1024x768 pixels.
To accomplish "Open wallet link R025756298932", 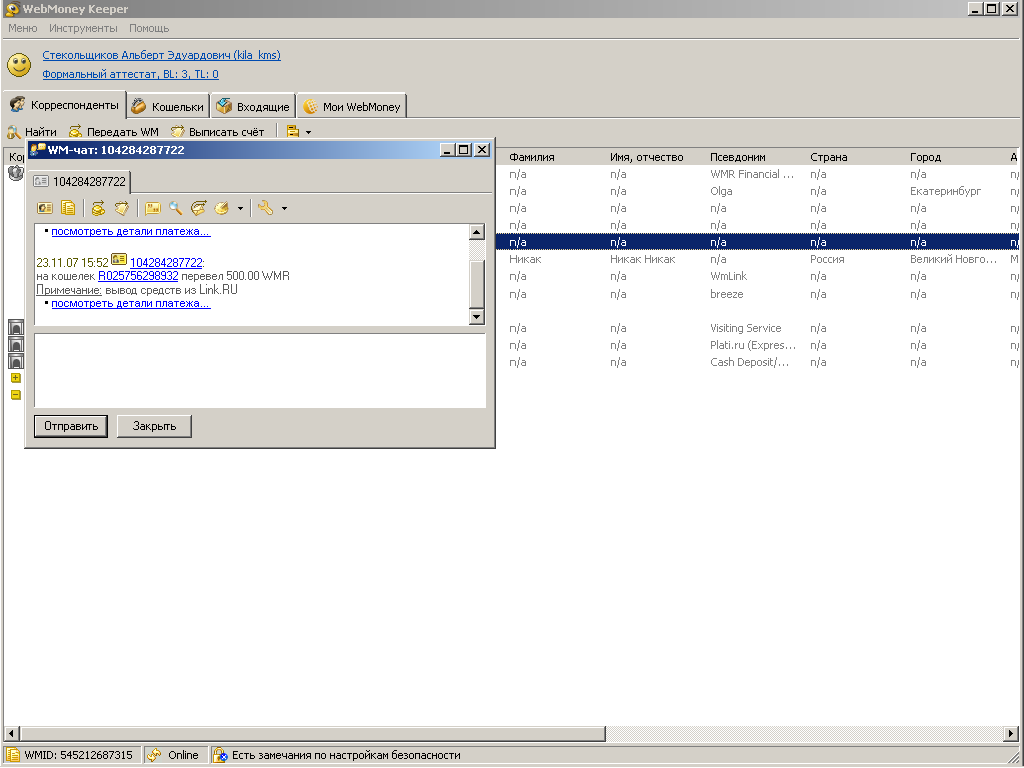I will click(138, 276).
